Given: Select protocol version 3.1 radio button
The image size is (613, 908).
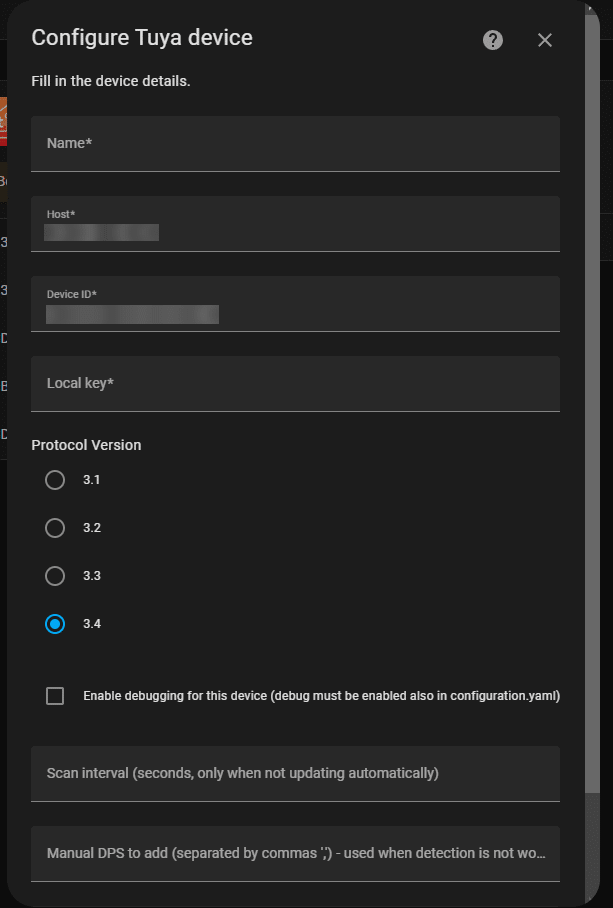Looking at the screenshot, I should tap(55, 480).
